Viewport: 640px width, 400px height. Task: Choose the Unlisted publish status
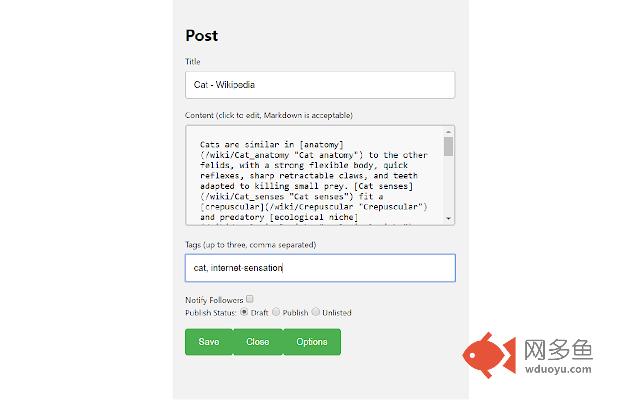[316, 312]
